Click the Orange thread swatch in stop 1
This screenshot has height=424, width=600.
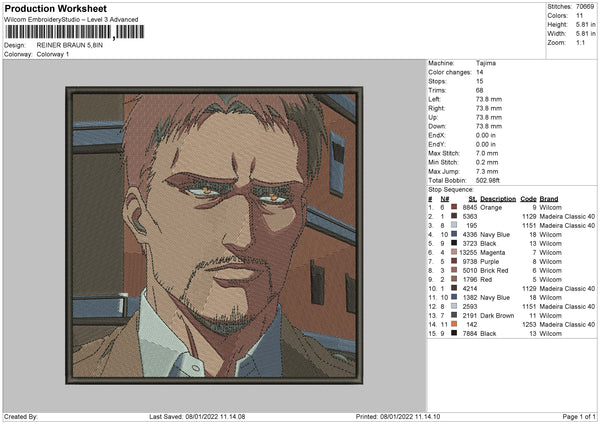454,207
